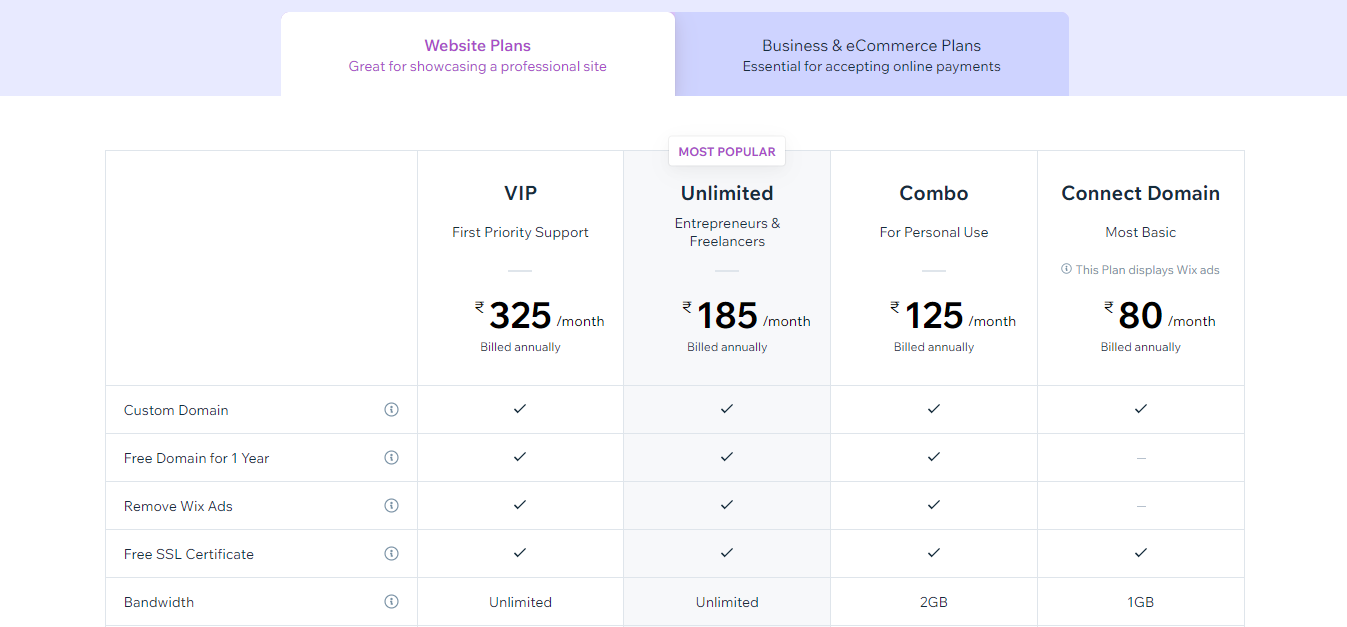This screenshot has width=1347, height=627.
Task: Click Unlimited plan Free SSL Certificate checkmark
Action: tap(727, 553)
